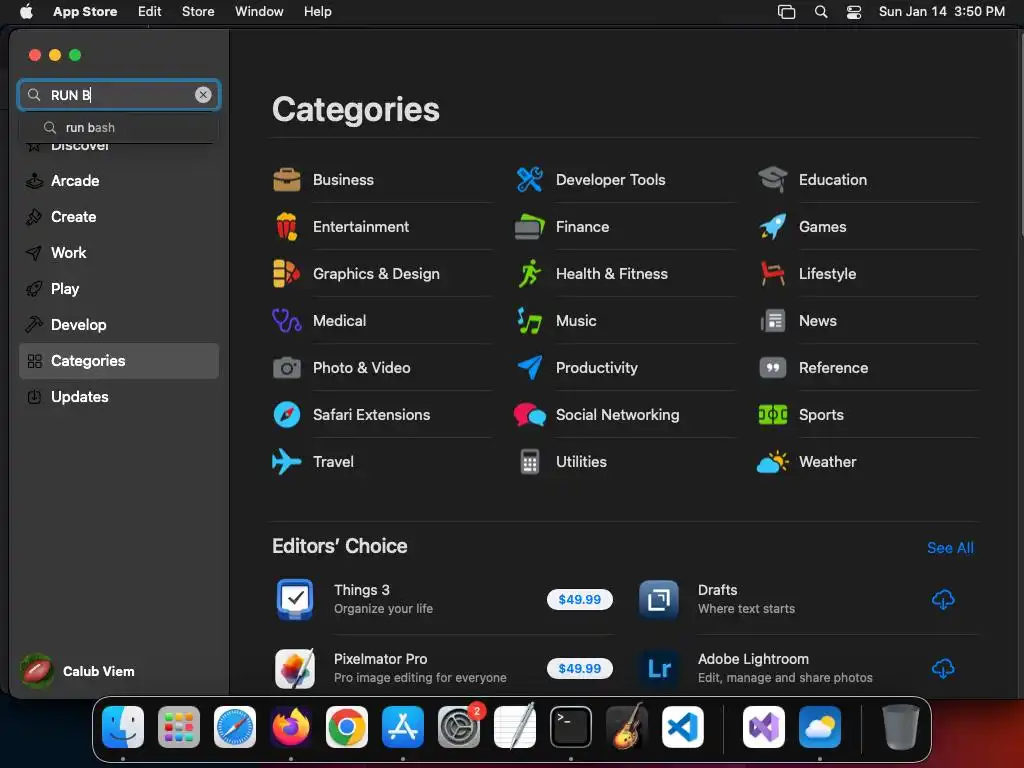Go to the Arcade sidebar section
Image resolution: width=1024 pixels, height=768 pixels.
[x=119, y=181]
